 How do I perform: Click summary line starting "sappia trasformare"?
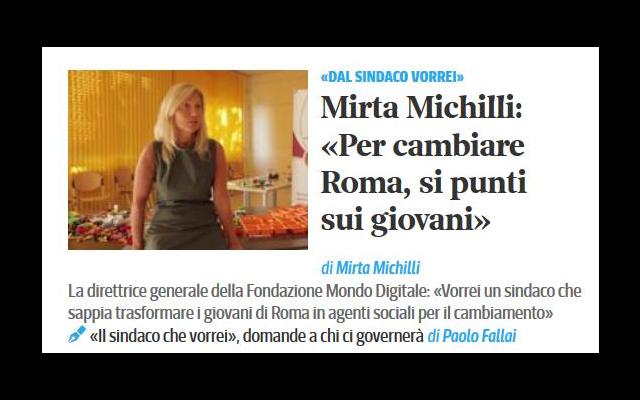(311, 313)
